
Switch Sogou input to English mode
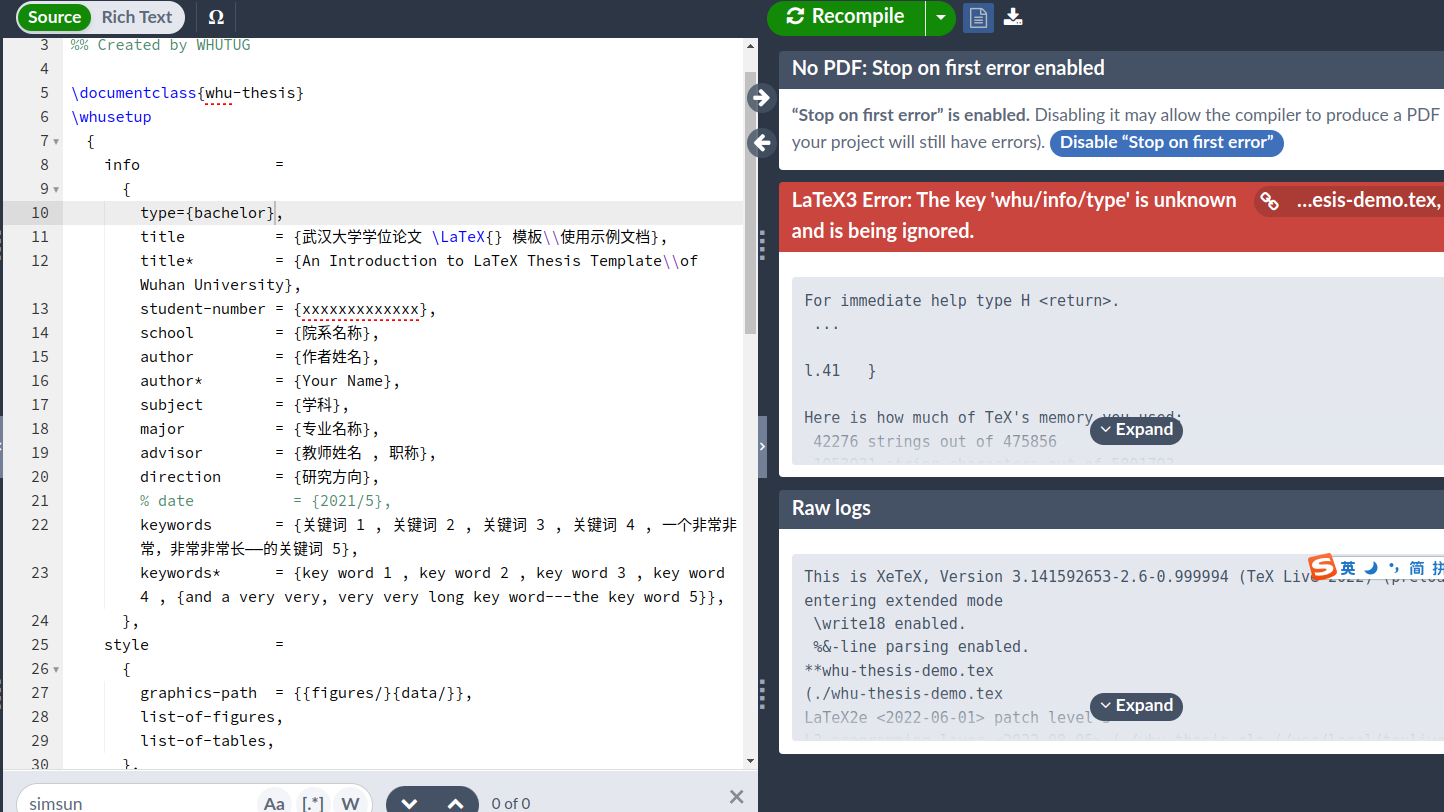pyautogui.click(x=1346, y=568)
